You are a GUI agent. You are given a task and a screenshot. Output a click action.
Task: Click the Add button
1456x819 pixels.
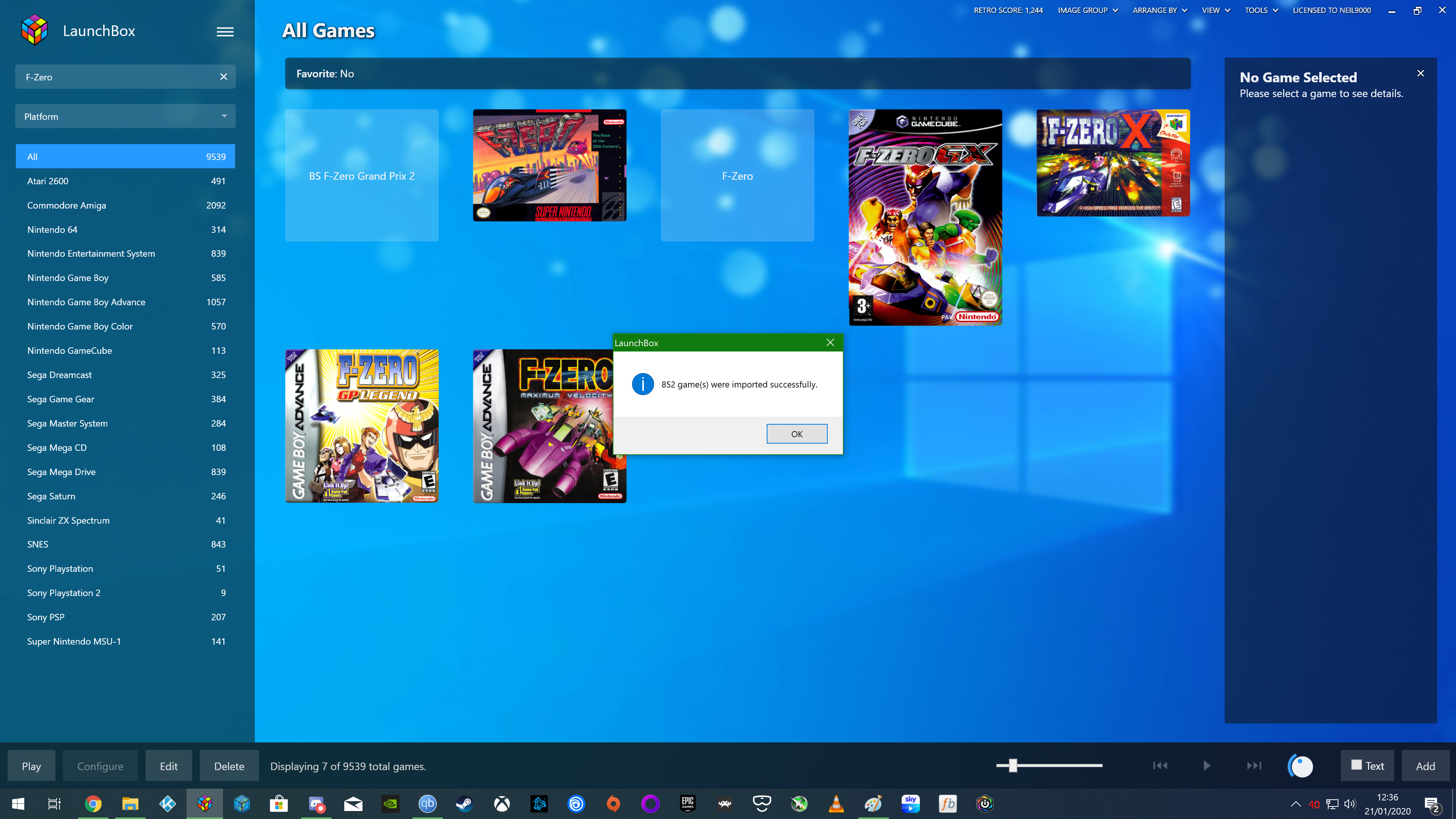(1425, 766)
